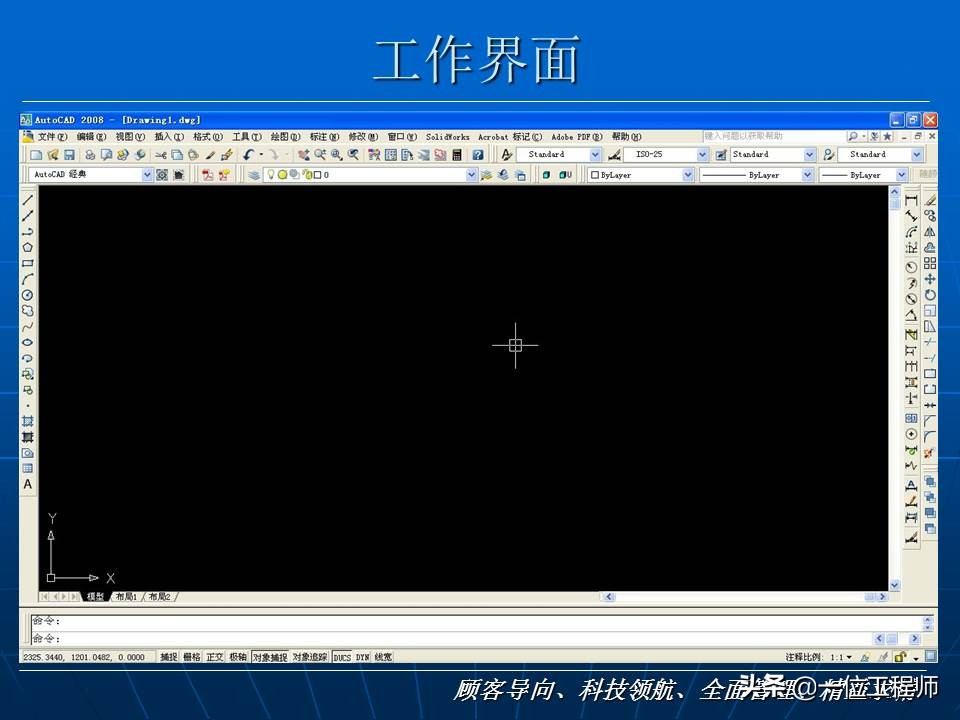Viewport: 960px width, 720px height.
Task: Click the Undo arrow icon
Action: (x=248, y=155)
